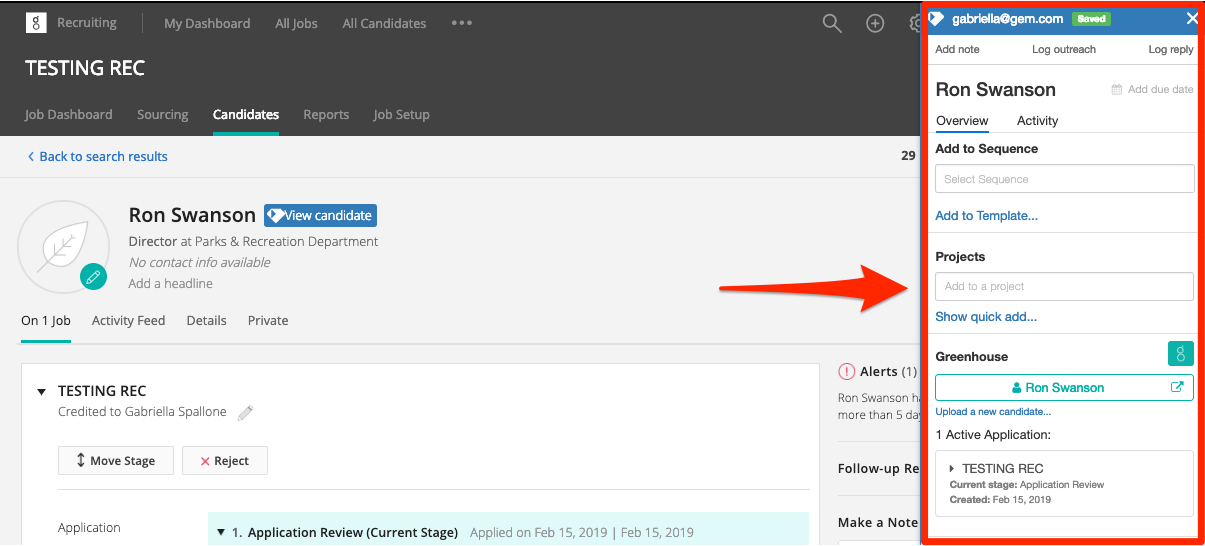The width and height of the screenshot is (1205, 546).
Task: Open the Reports tab
Action: [326, 114]
